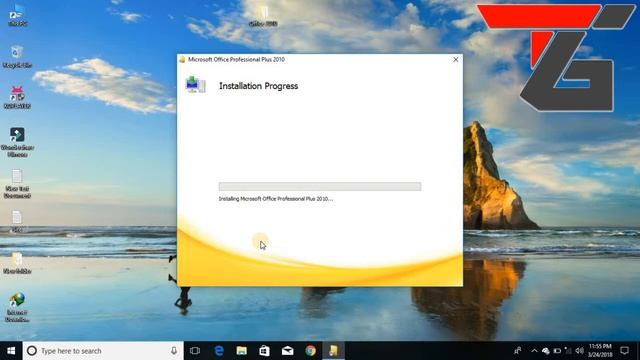Open the Recycle Bin desktop icon
640x360 pixels.
(x=17, y=56)
